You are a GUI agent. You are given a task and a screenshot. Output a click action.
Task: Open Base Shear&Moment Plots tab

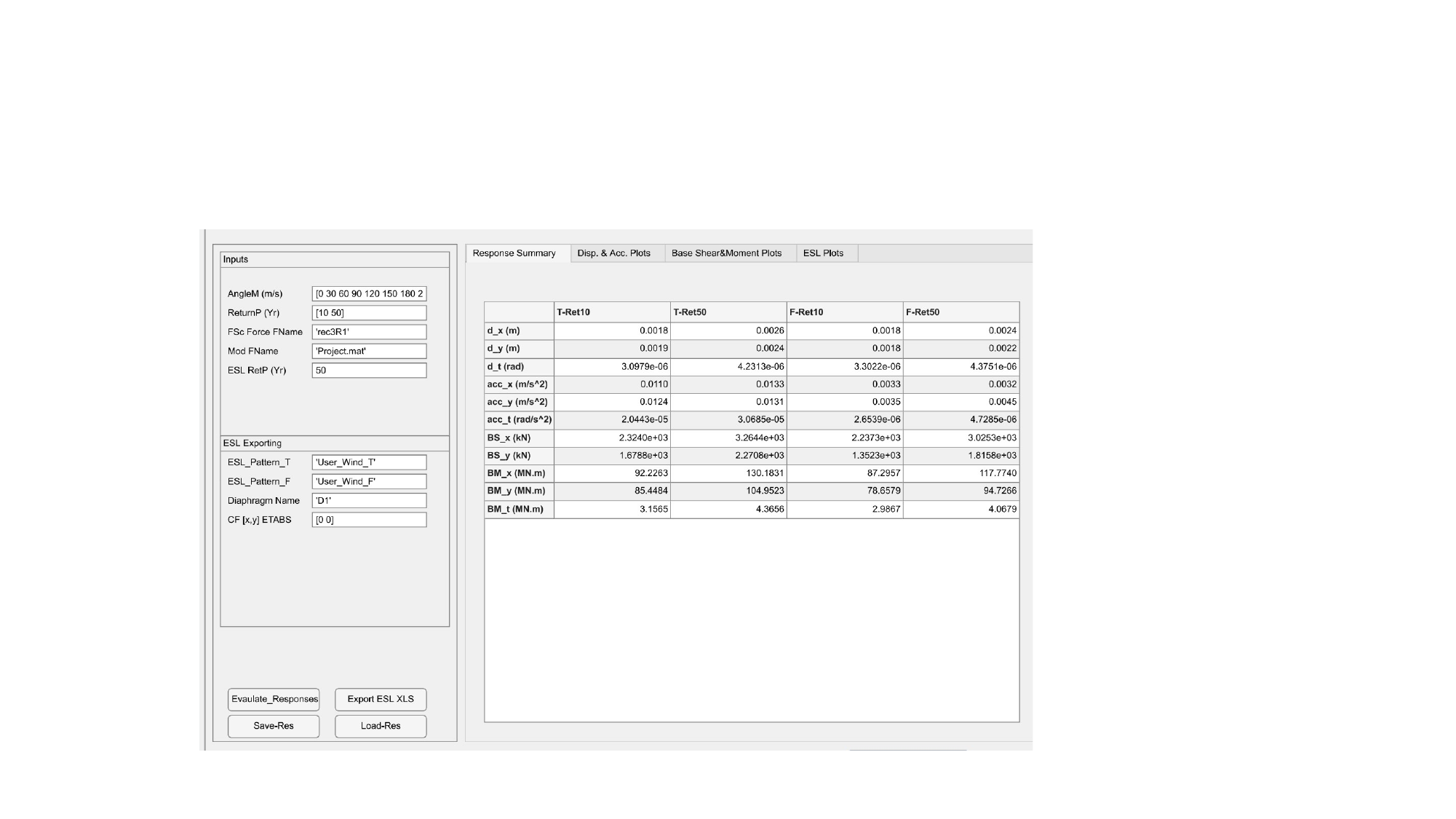(726, 253)
